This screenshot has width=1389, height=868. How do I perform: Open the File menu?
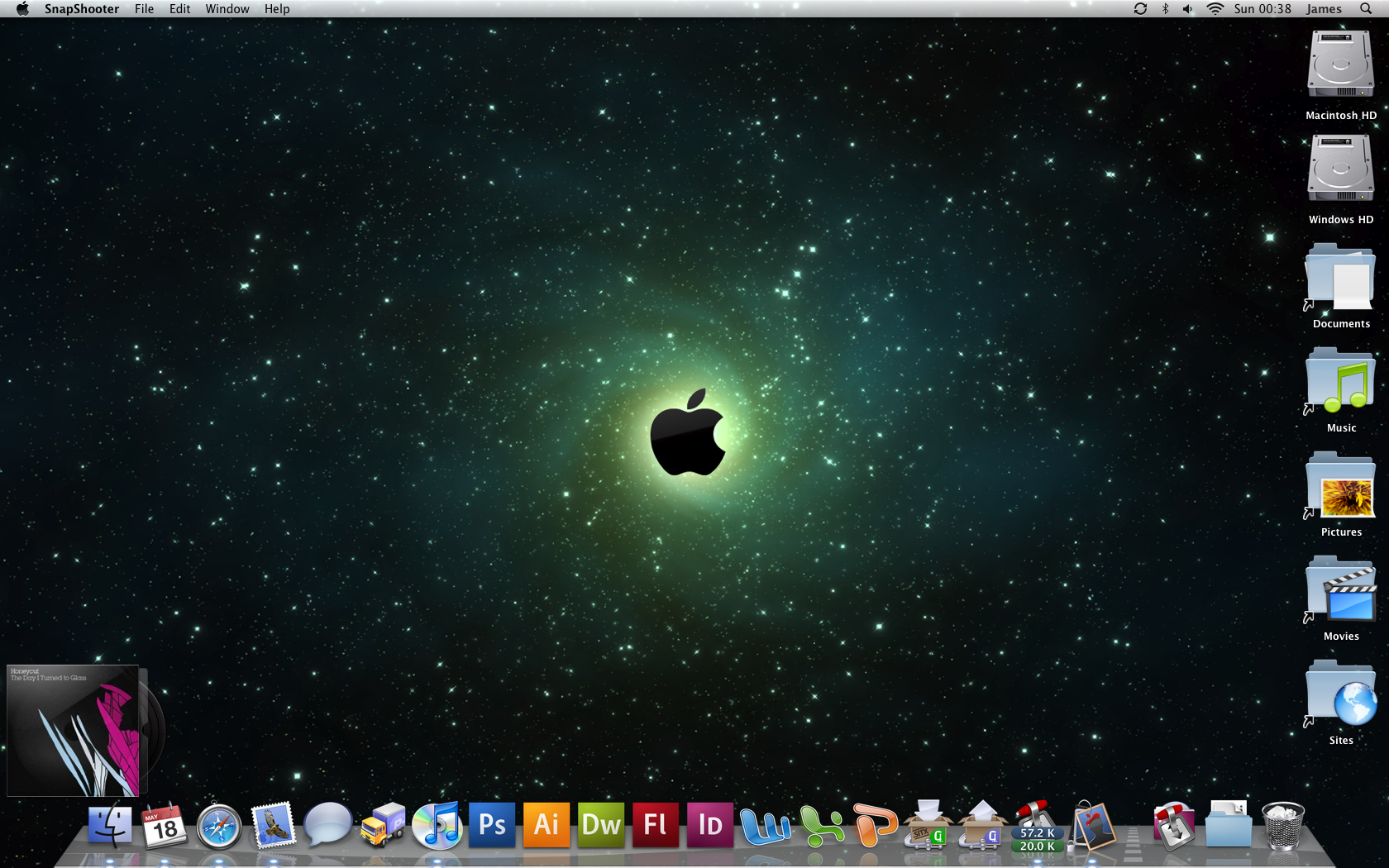click(x=144, y=8)
